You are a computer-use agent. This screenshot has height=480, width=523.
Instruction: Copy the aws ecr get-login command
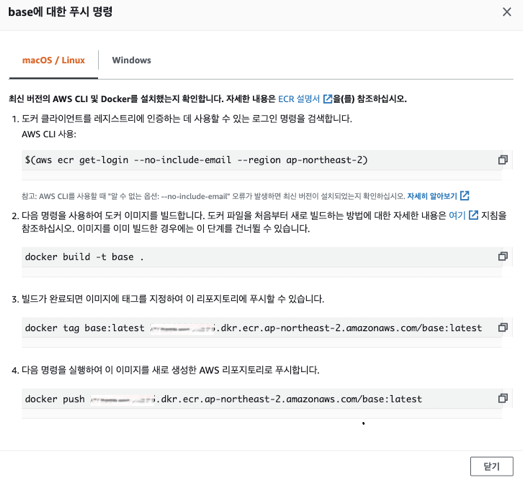coord(503,160)
